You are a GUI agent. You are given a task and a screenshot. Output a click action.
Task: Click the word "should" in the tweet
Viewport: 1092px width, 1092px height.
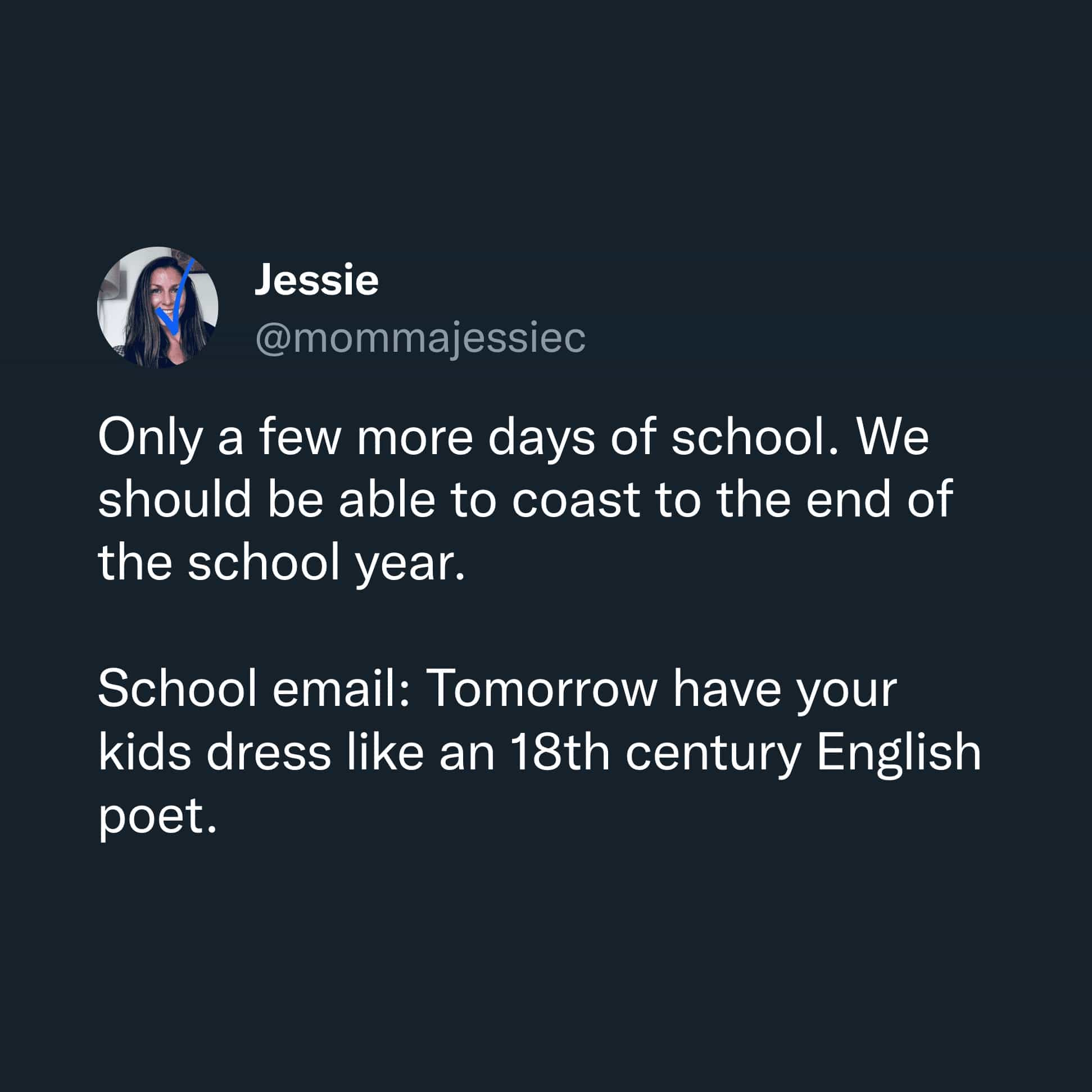click(x=174, y=500)
